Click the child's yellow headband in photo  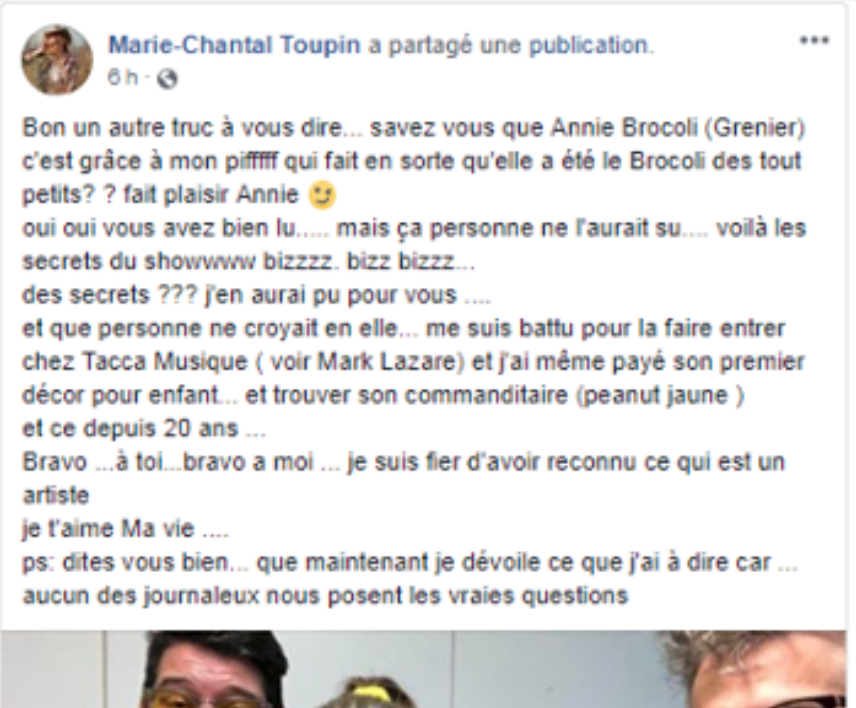point(372,694)
